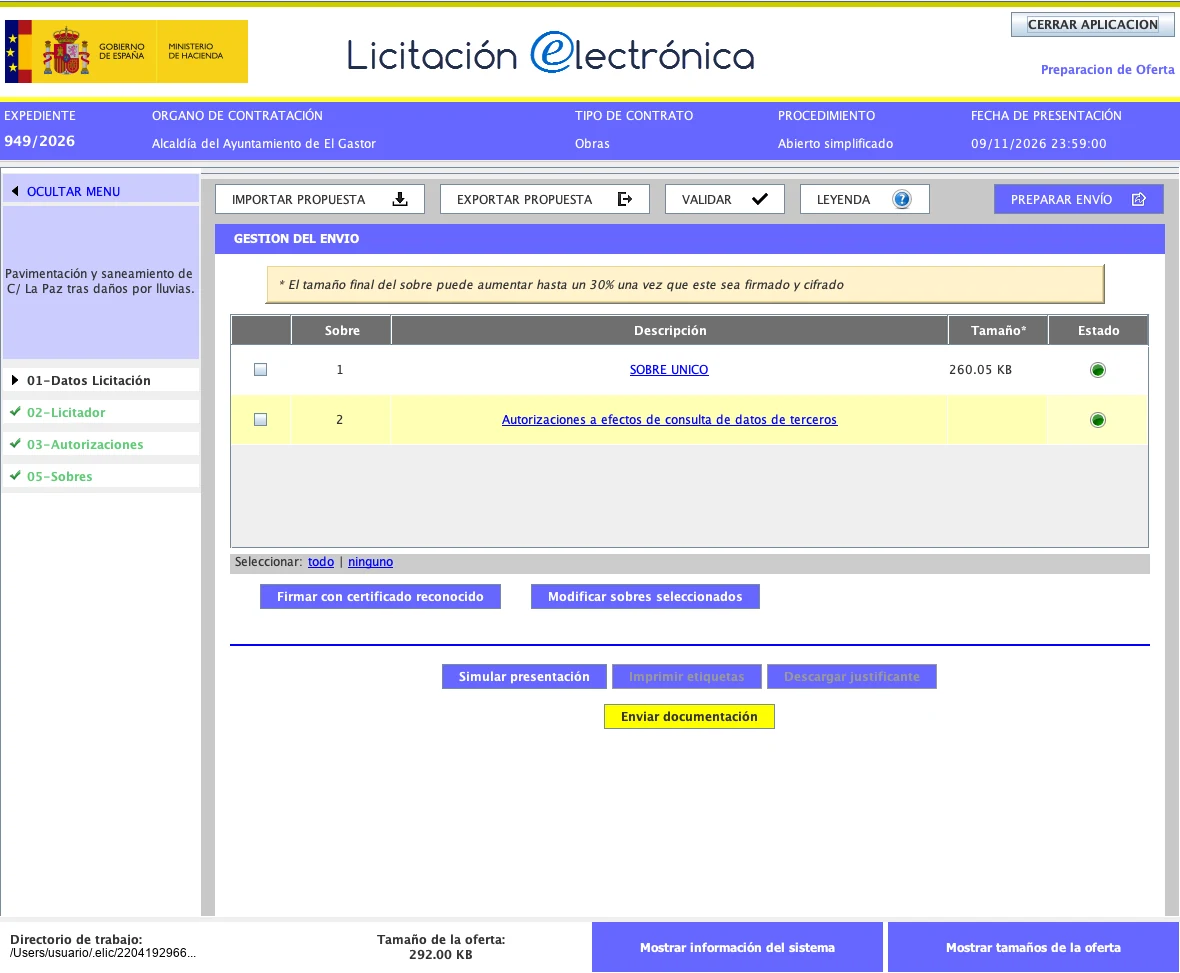Collapse the sidebar with Ocultar Menu arrow

coord(14,191)
